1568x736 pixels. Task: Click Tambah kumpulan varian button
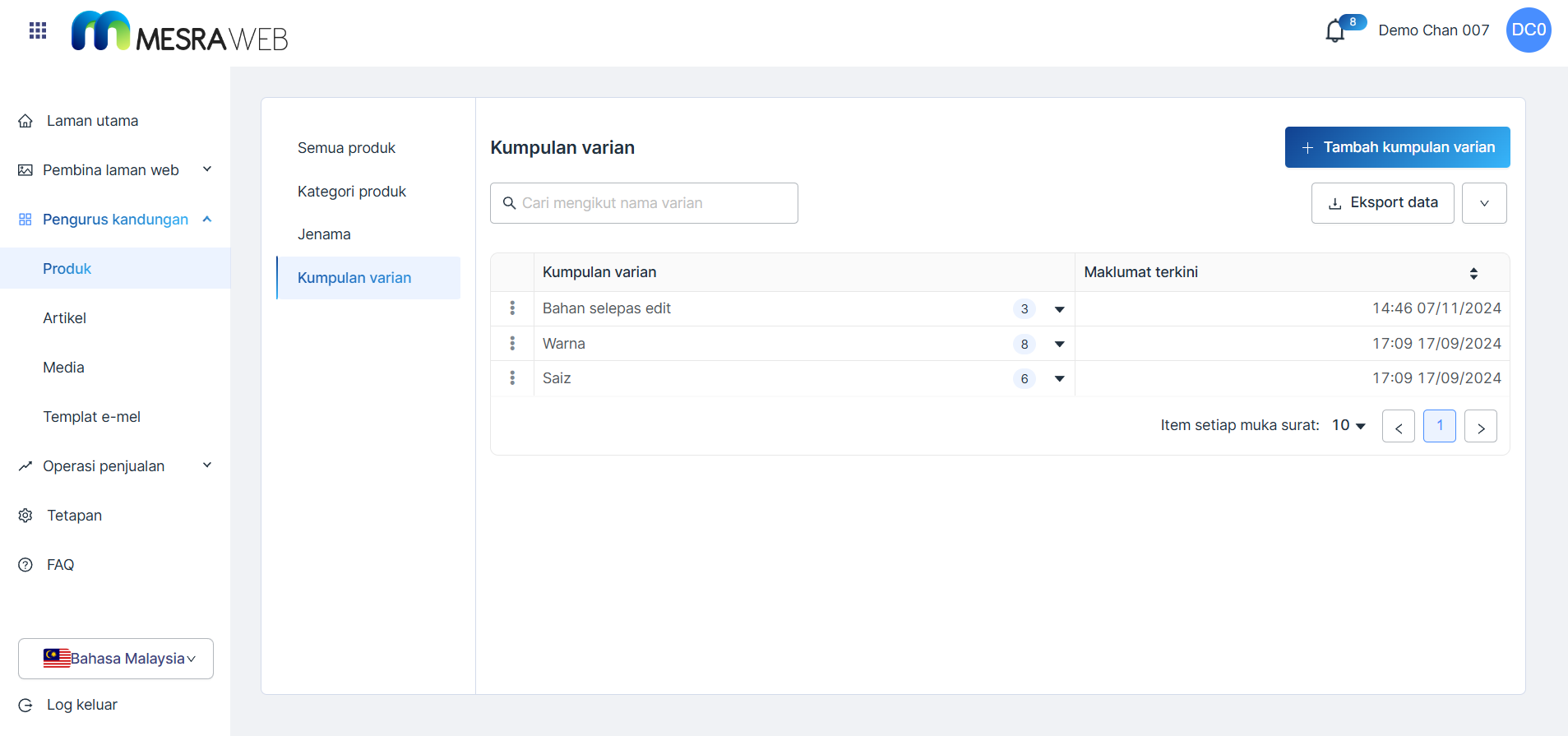tap(1397, 147)
